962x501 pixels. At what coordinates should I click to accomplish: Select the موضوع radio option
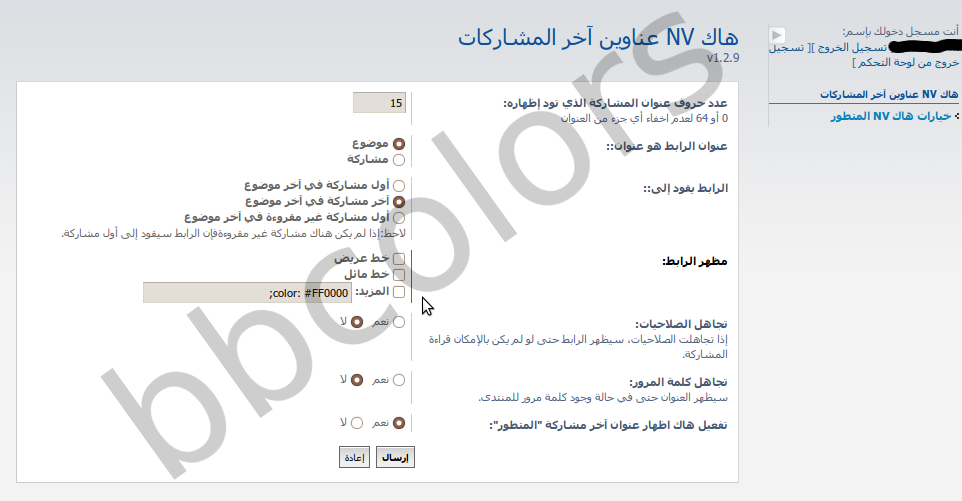pos(399,144)
